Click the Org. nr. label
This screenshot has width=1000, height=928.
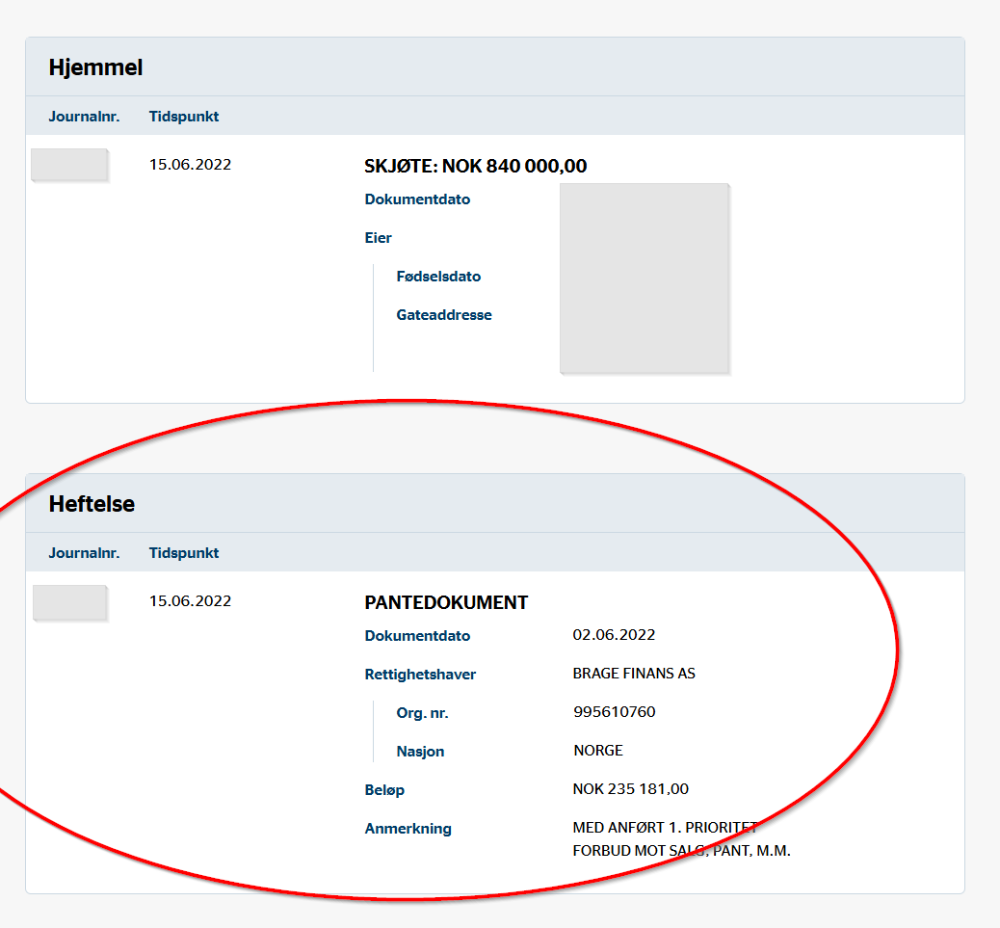(x=422, y=713)
